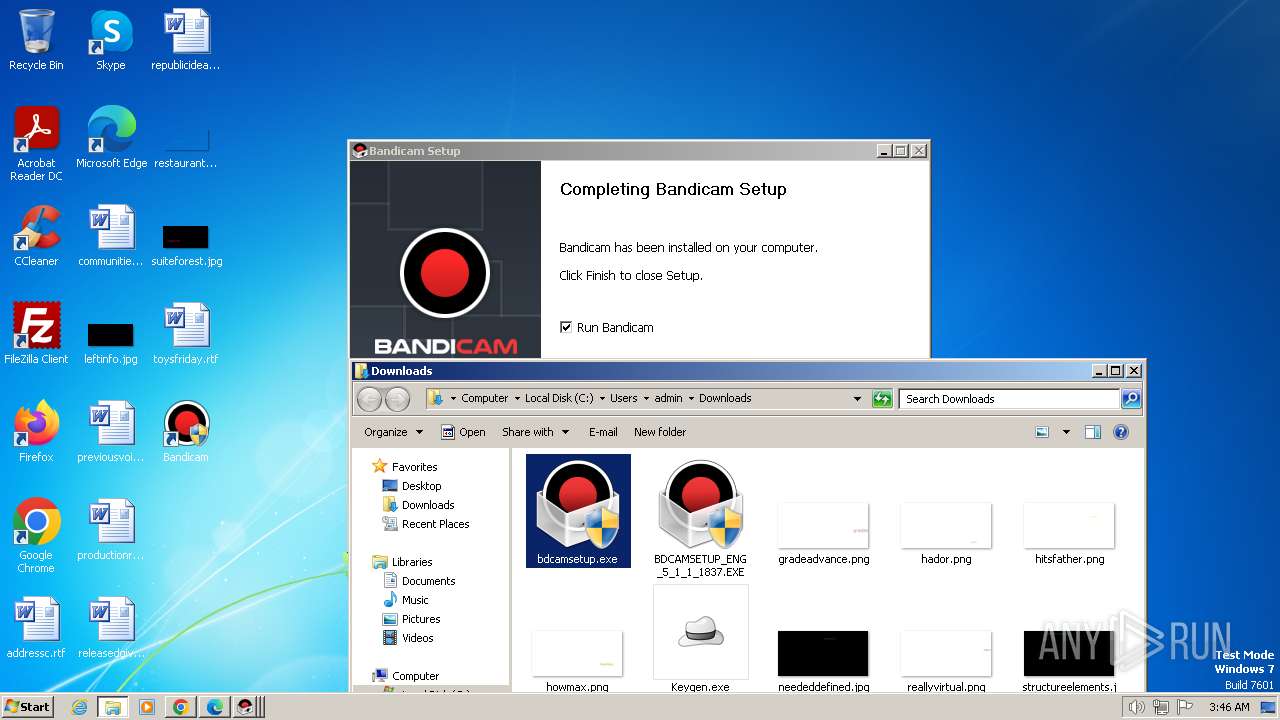Image resolution: width=1280 pixels, height=720 pixels.
Task: Select the Keygen.exe file
Action: tap(700, 640)
